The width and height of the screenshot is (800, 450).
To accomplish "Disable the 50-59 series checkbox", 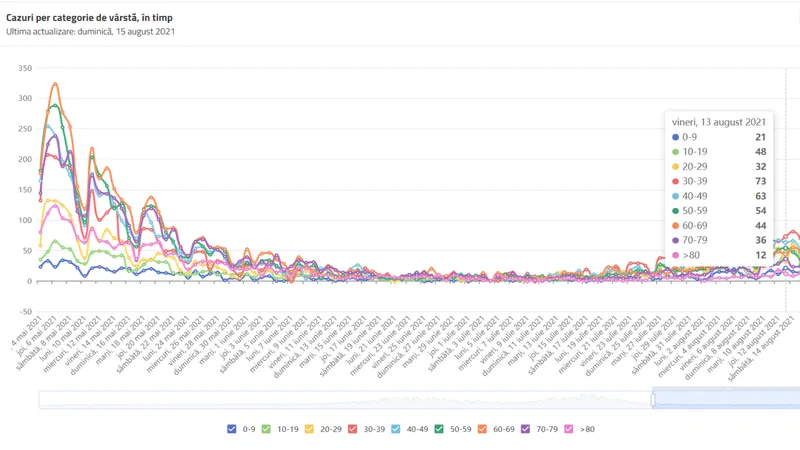I will 438,429.
